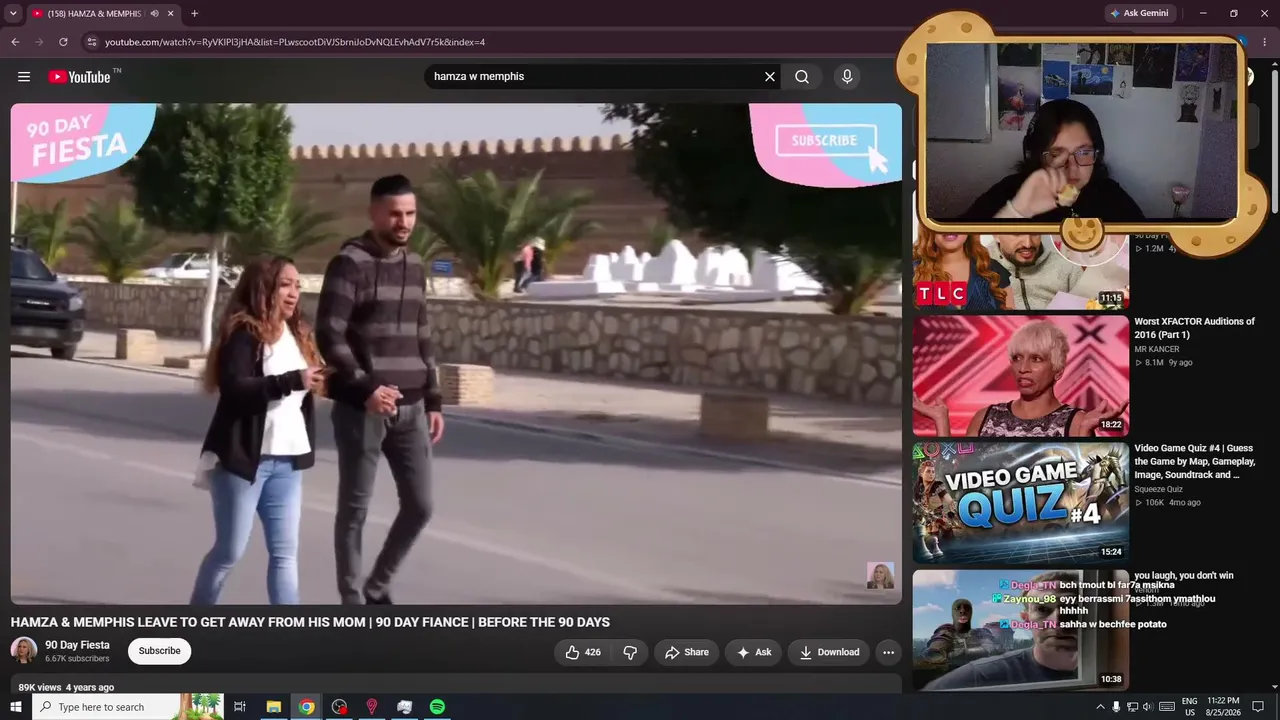Viewport: 1280px width, 720px height.
Task: Open the YouTube hamburger guide menu
Action: [24, 77]
